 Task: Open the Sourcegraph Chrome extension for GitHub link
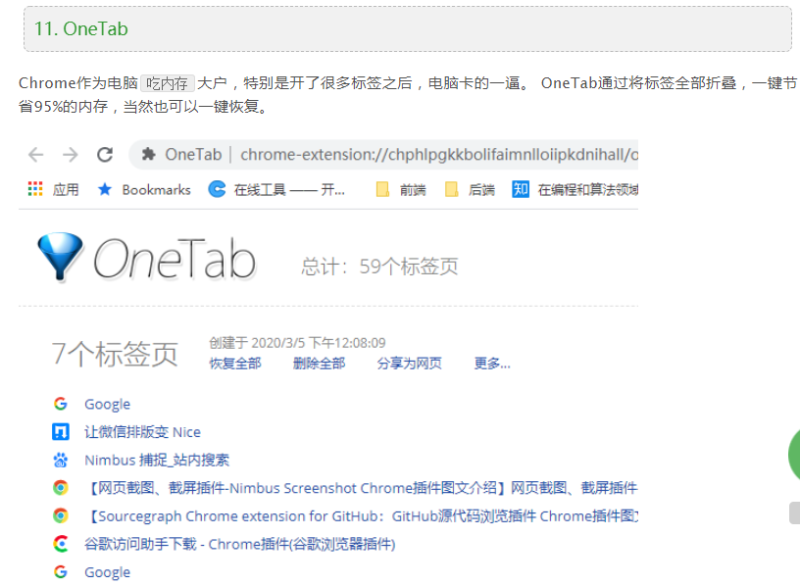(x=362, y=516)
